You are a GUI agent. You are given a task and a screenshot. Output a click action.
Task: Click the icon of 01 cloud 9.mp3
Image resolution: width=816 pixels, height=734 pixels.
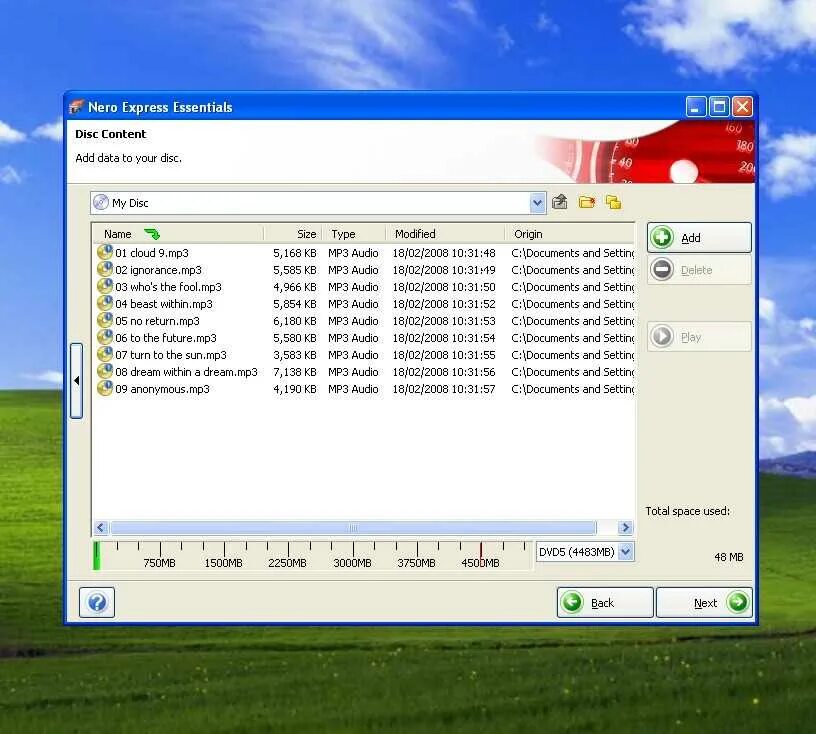[x=105, y=252]
